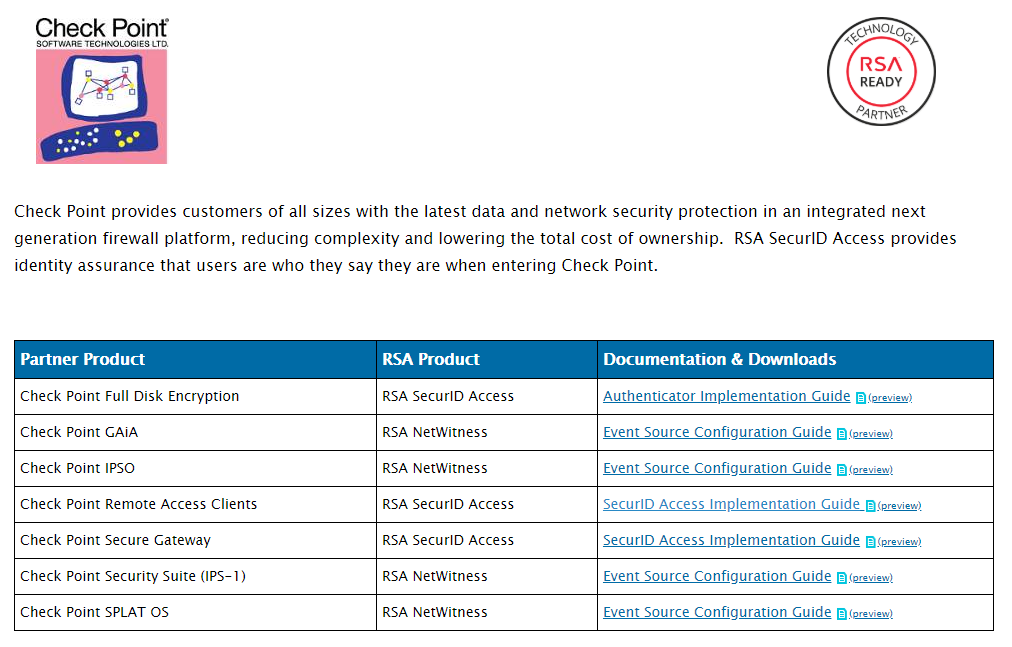The width and height of the screenshot is (1012, 647).
Task: Open Event Source Configuration Guide for Check Point SPLAT OS
Action: coord(716,612)
